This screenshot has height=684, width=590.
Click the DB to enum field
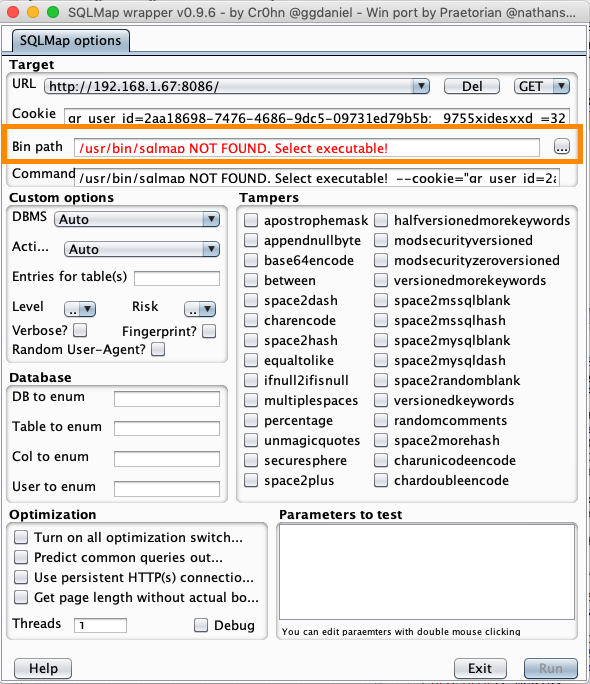(x=167, y=399)
